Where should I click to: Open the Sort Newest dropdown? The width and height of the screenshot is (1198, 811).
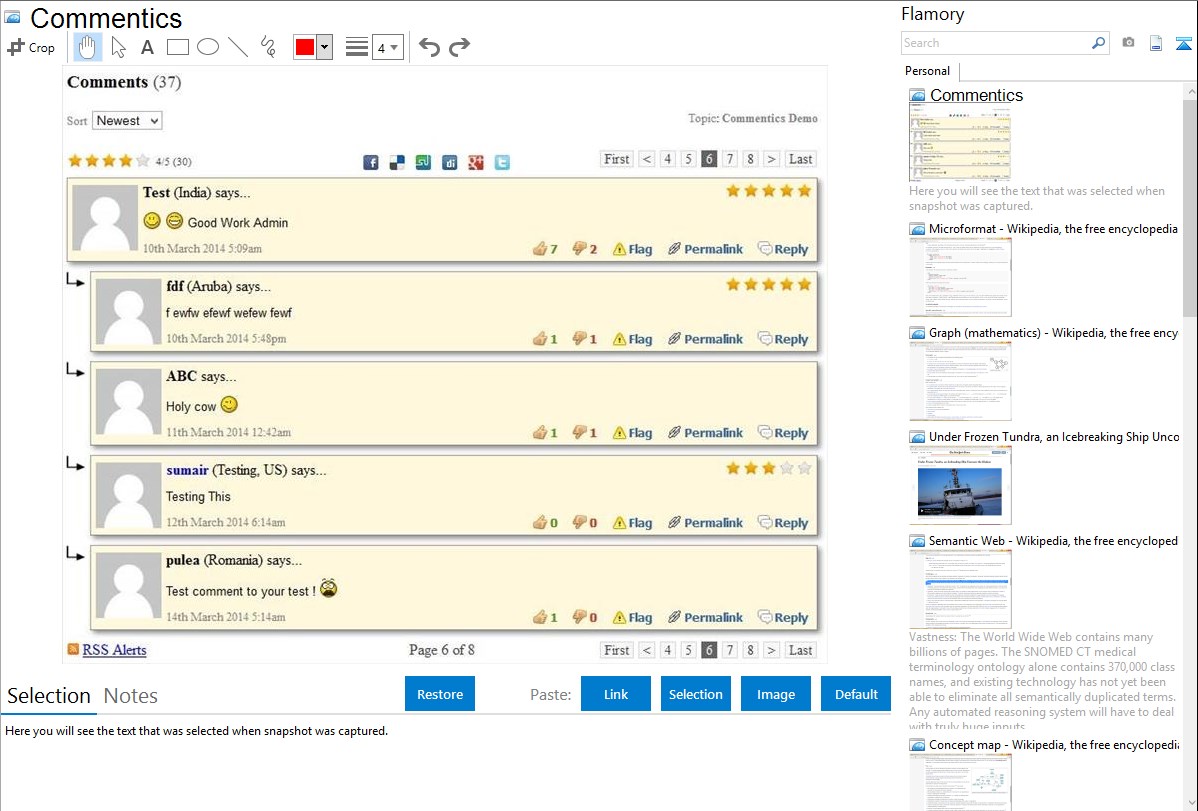pos(127,121)
